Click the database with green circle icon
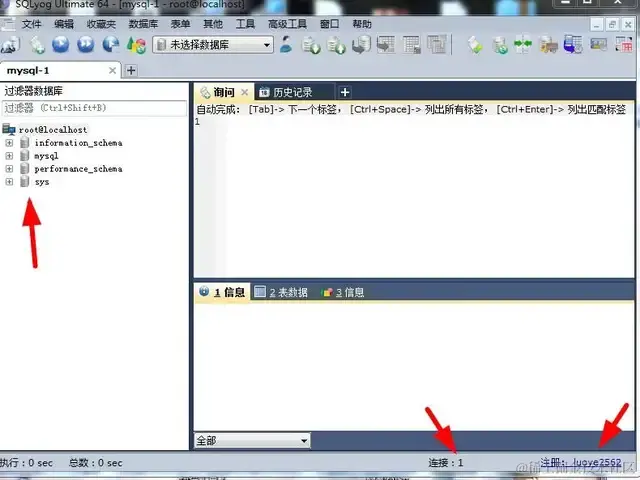This screenshot has width=640, height=480. click(x=500, y=45)
